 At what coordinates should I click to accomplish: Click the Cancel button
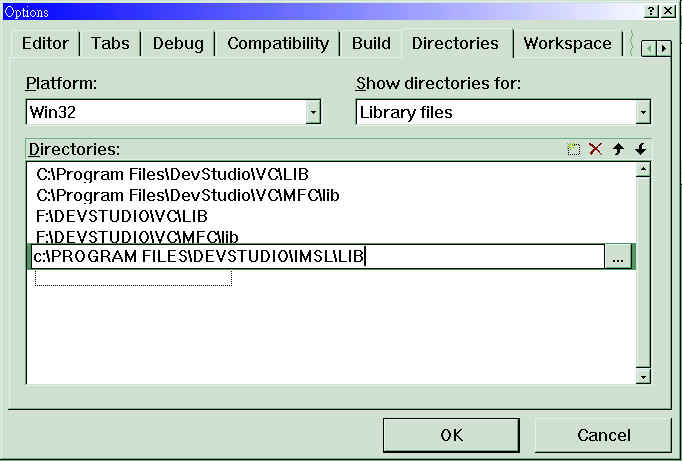tap(603, 435)
